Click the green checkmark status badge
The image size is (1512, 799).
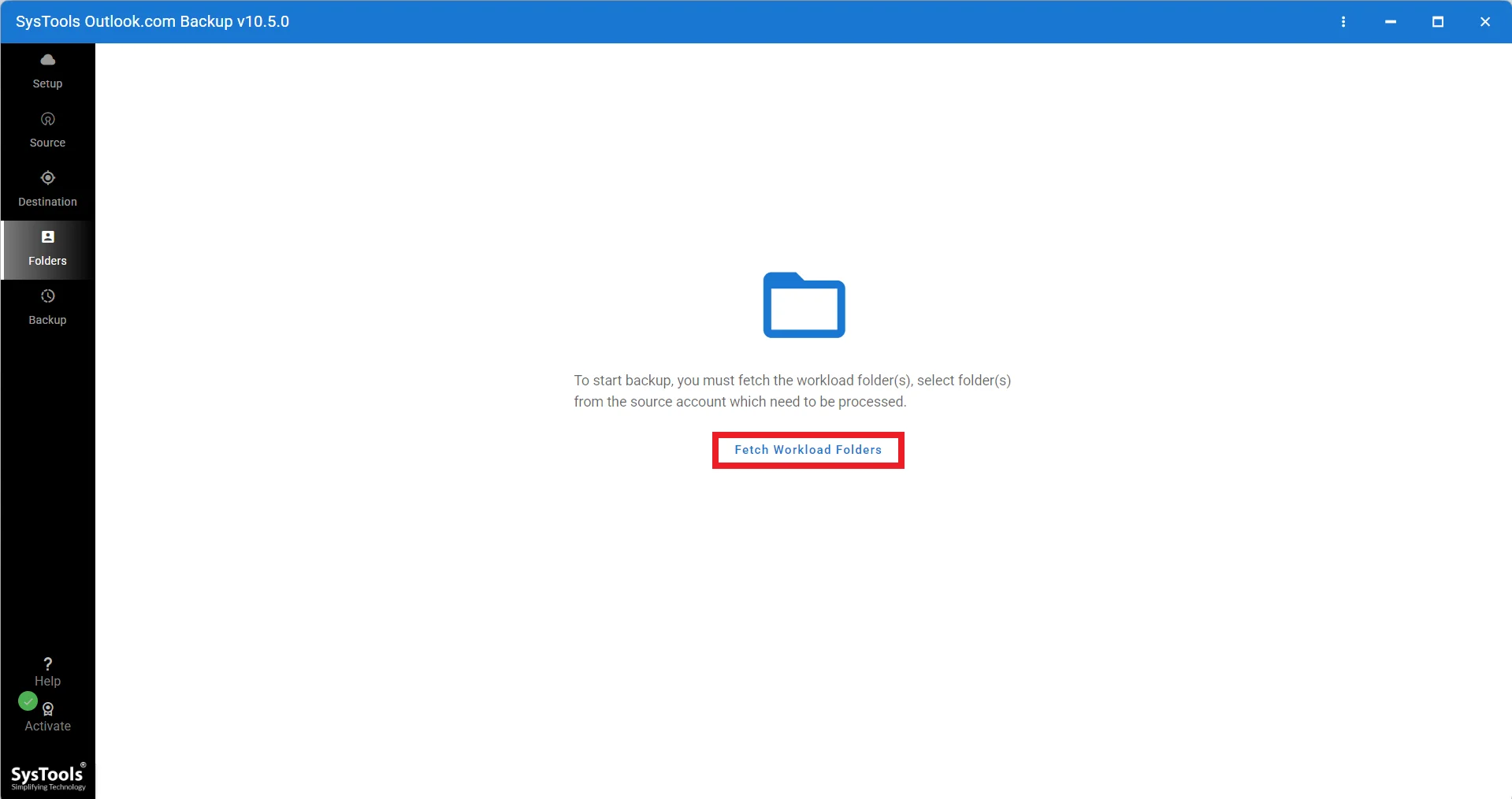click(28, 701)
